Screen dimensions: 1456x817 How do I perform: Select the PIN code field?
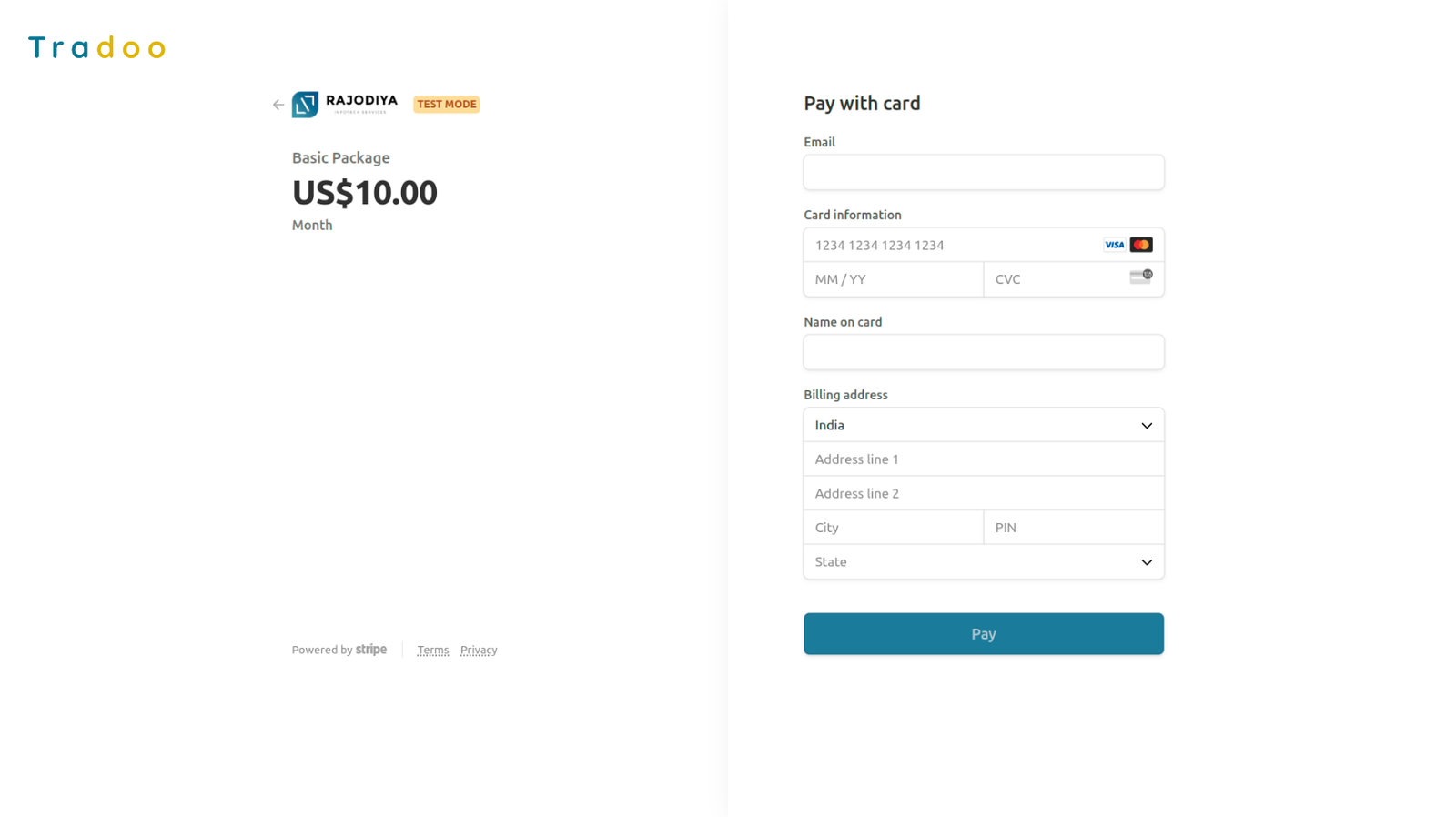[1073, 528]
